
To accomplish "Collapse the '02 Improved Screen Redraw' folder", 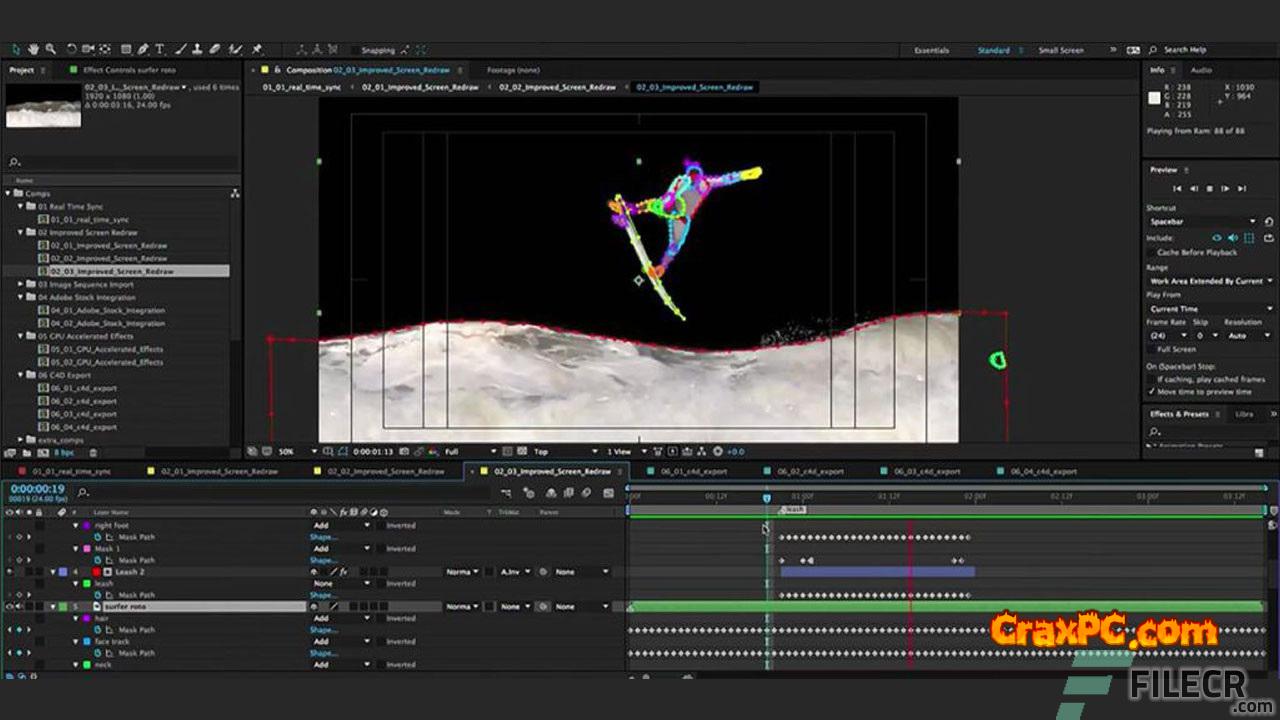I will click(20, 233).
